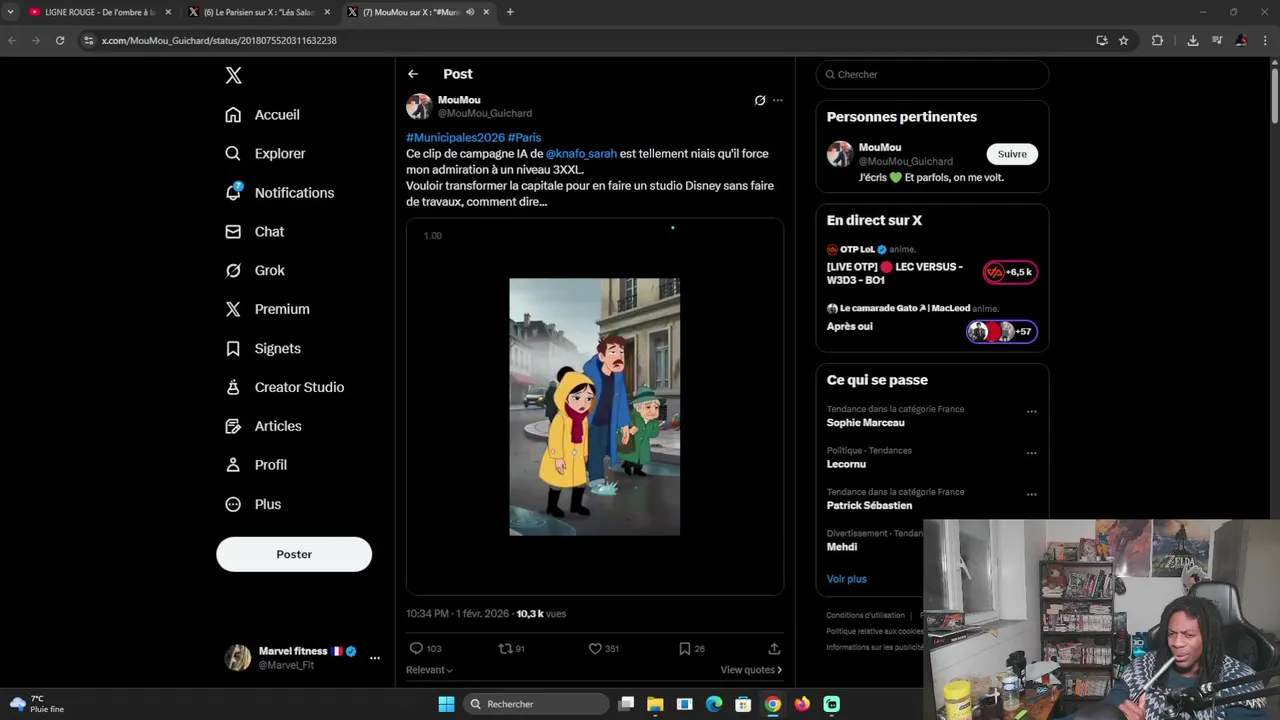Open more options for Patrick Sébastien trend

pos(1031,494)
